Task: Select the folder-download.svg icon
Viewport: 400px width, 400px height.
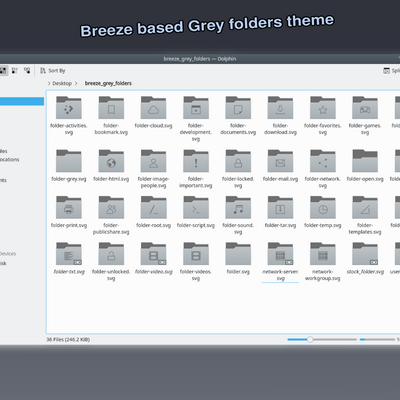Action: click(x=280, y=108)
